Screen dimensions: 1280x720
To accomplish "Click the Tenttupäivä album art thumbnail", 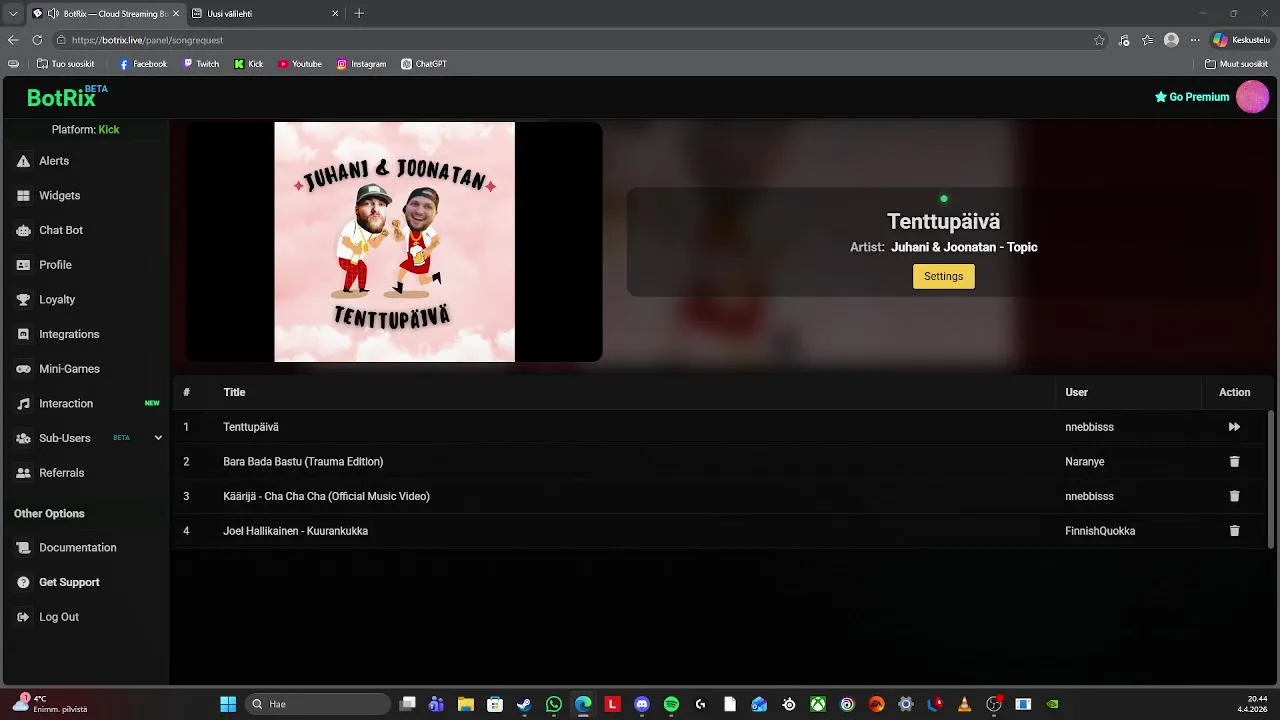I will point(394,242).
